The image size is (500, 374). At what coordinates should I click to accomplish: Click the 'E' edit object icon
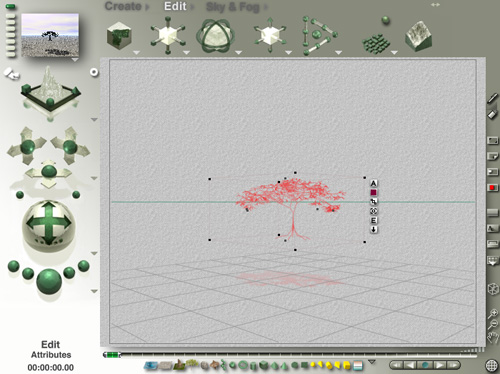pyautogui.click(x=374, y=220)
